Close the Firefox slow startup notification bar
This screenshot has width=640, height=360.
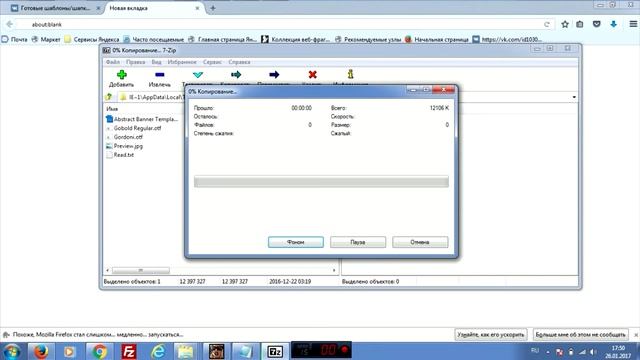636,335
